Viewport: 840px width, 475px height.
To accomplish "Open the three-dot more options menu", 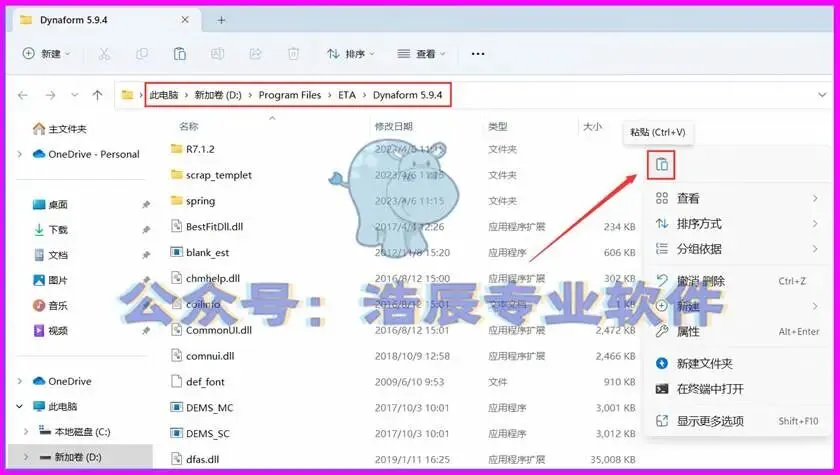I will [478, 54].
